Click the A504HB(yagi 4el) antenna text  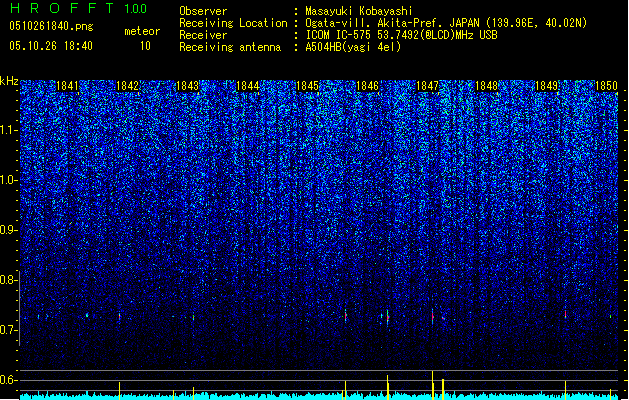pyautogui.click(x=353, y=47)
